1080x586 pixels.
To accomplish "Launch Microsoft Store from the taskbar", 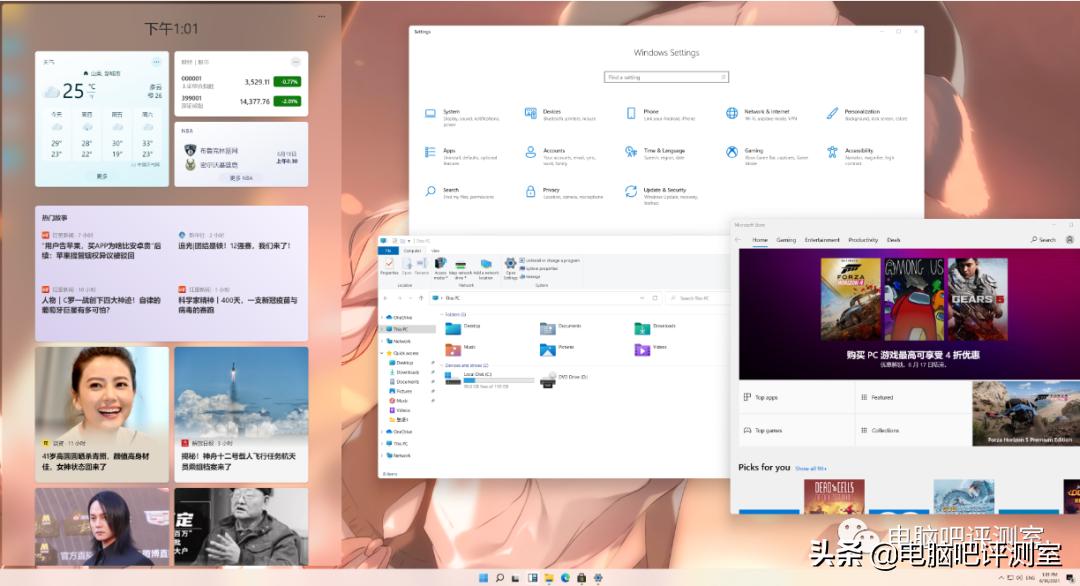I will click(x=582, y=578).
